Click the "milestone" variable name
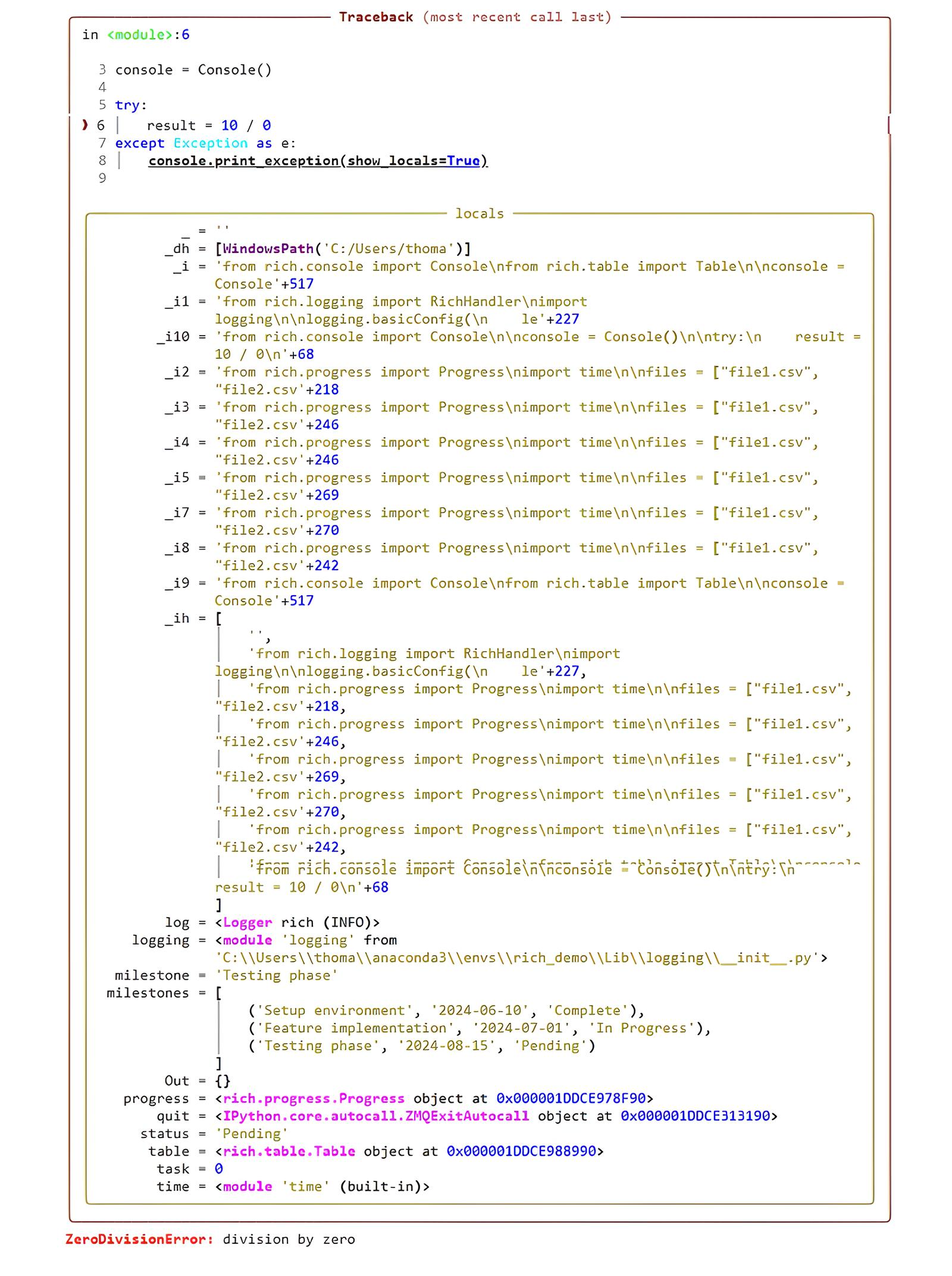This screenshot has height=1276, width=952. pyautogui.click(x=152, y=975)
